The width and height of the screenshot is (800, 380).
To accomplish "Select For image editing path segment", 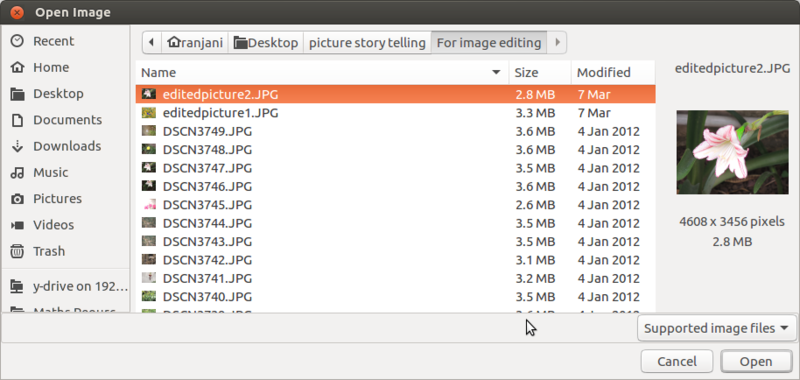I will [x=489, y=42].
